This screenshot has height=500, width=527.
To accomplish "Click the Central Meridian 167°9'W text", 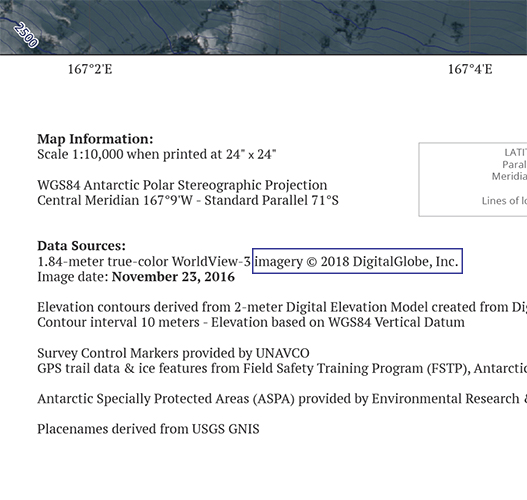I will pyautogui.click(x=115, y=200).
